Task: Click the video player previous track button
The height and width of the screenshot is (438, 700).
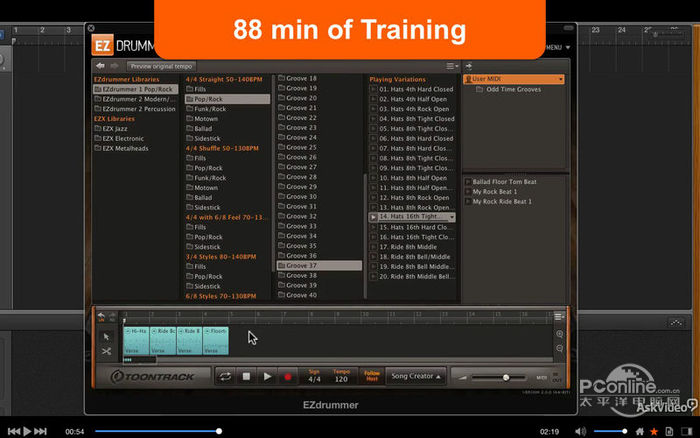Action: coord(13,431)
